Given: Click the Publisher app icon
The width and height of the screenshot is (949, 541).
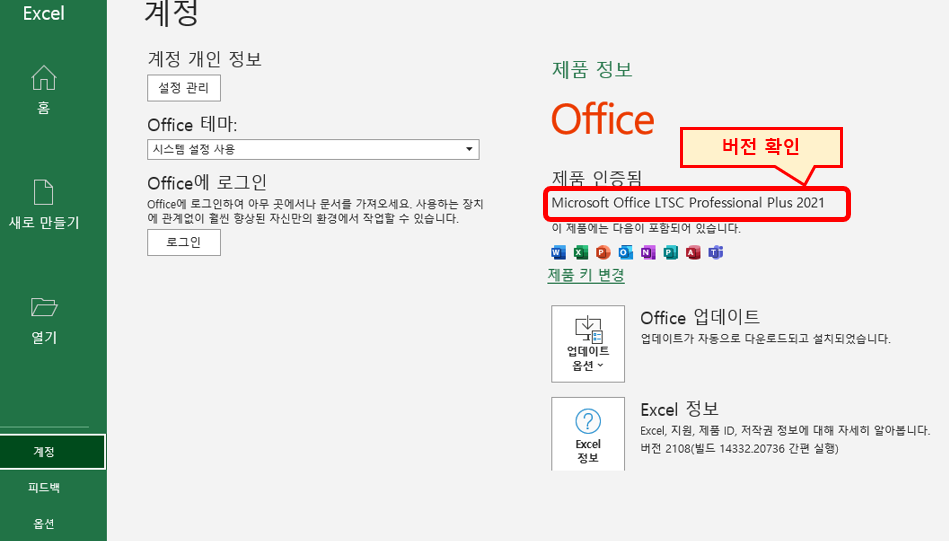Looking at the screenshot, I should tap(670, 252).
